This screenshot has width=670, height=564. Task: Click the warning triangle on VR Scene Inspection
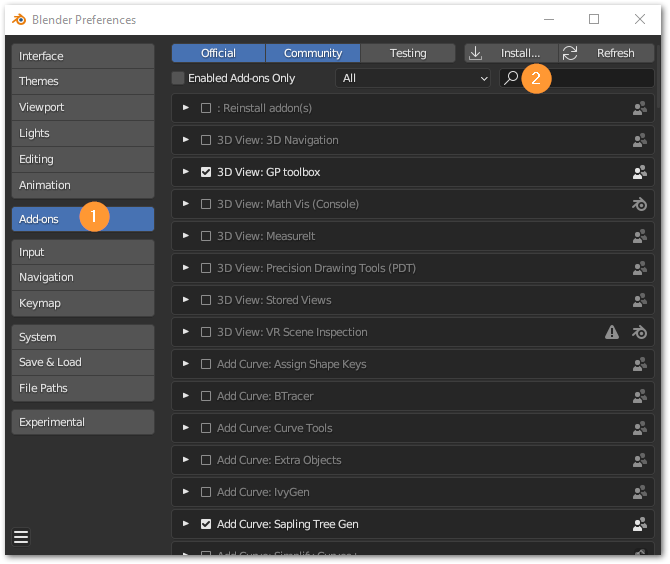(x=612, y=332)
